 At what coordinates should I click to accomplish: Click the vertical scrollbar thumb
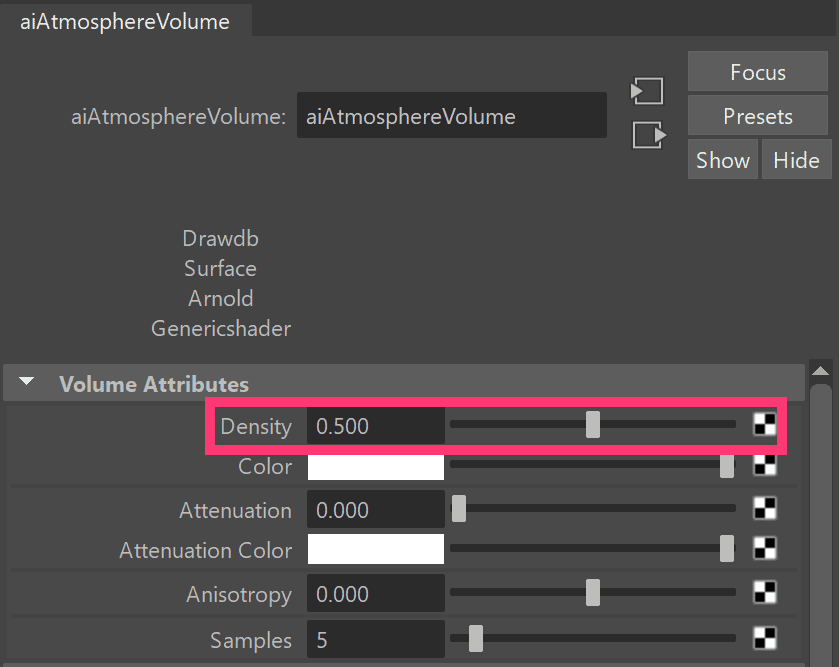pos(821,524)
